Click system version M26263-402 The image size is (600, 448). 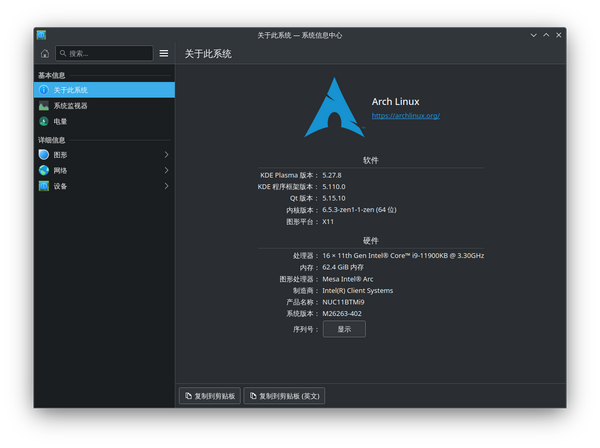click(342, 313)
